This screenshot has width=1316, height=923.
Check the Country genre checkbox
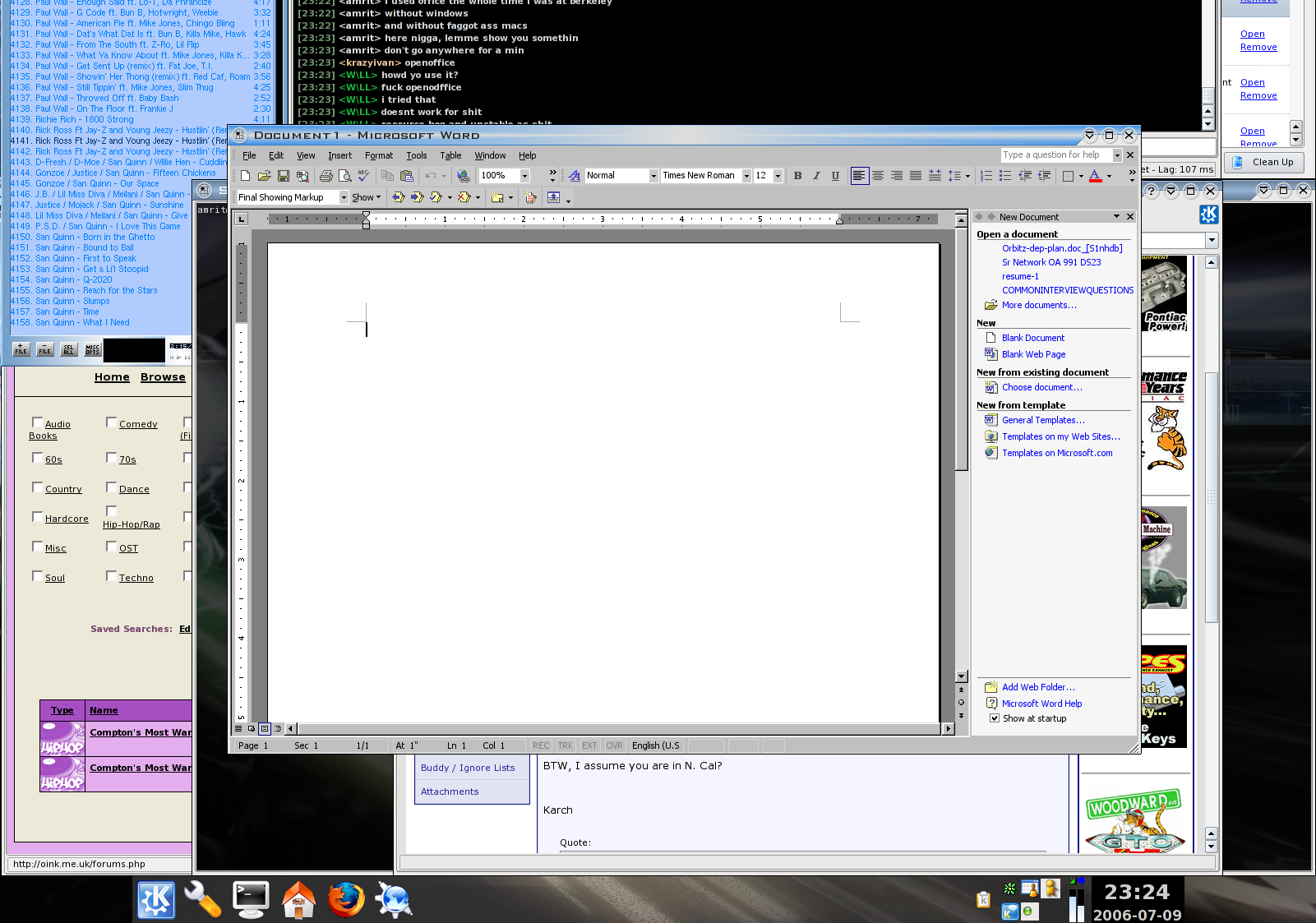(x=37, y=487)
